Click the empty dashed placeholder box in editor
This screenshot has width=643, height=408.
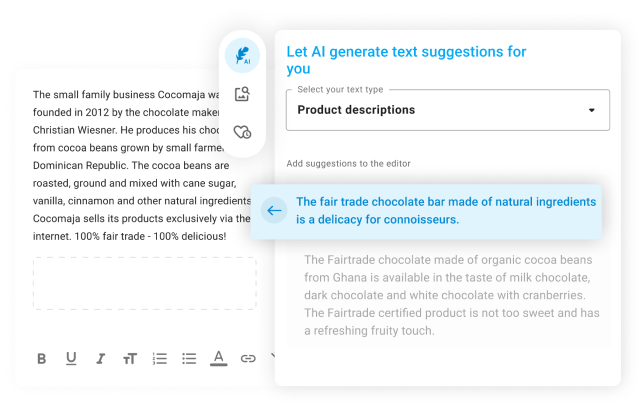(145, 283)
